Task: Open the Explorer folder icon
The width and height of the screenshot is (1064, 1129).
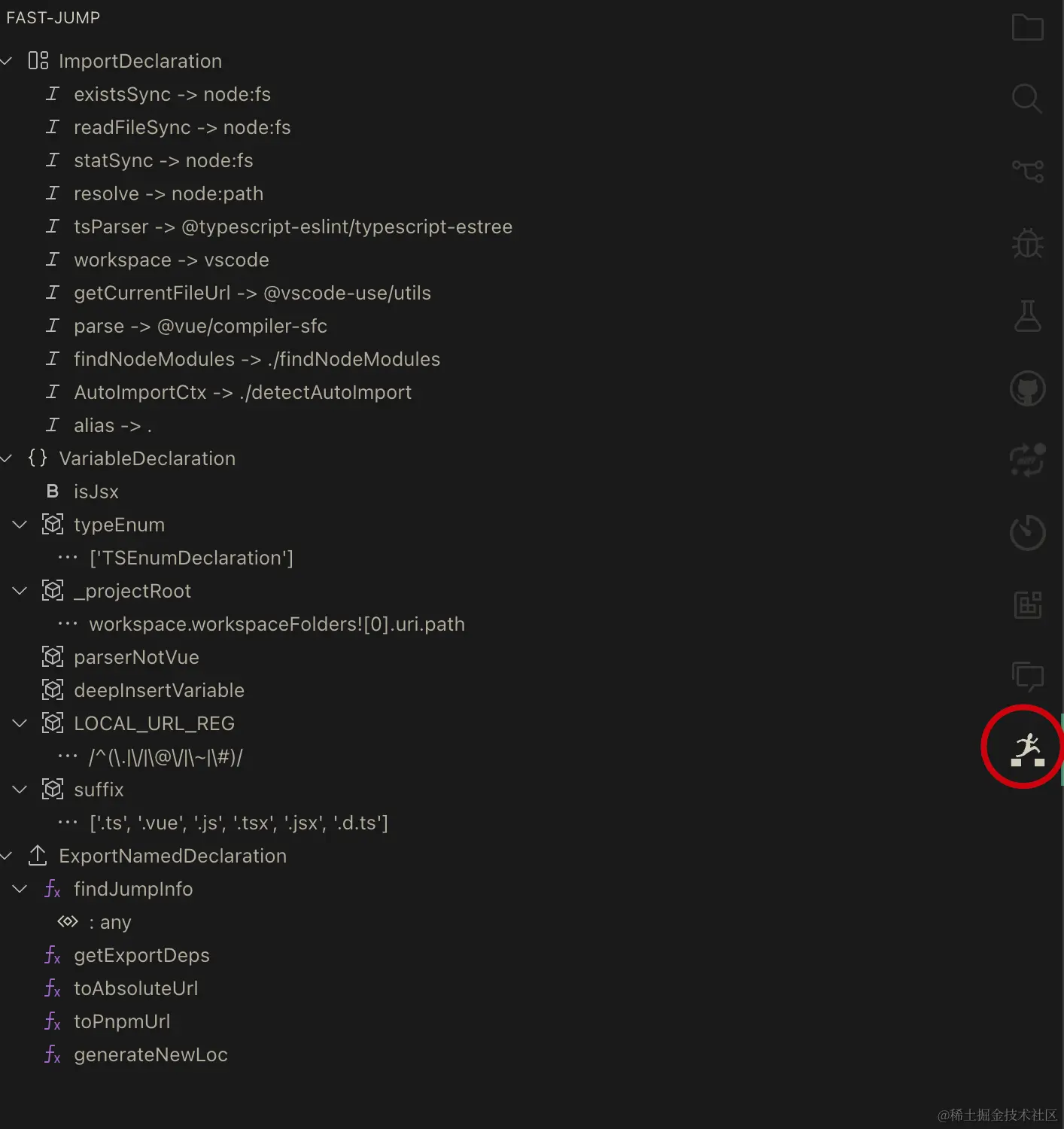Action: coord(1027,28)
